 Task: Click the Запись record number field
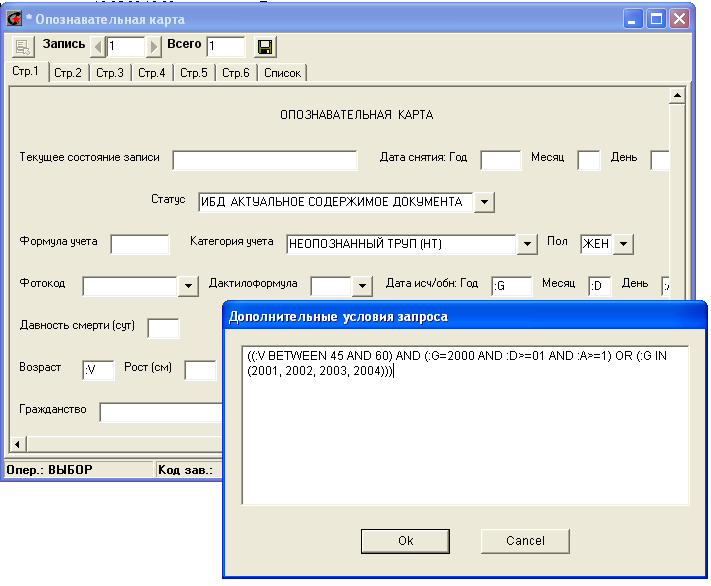126,47
